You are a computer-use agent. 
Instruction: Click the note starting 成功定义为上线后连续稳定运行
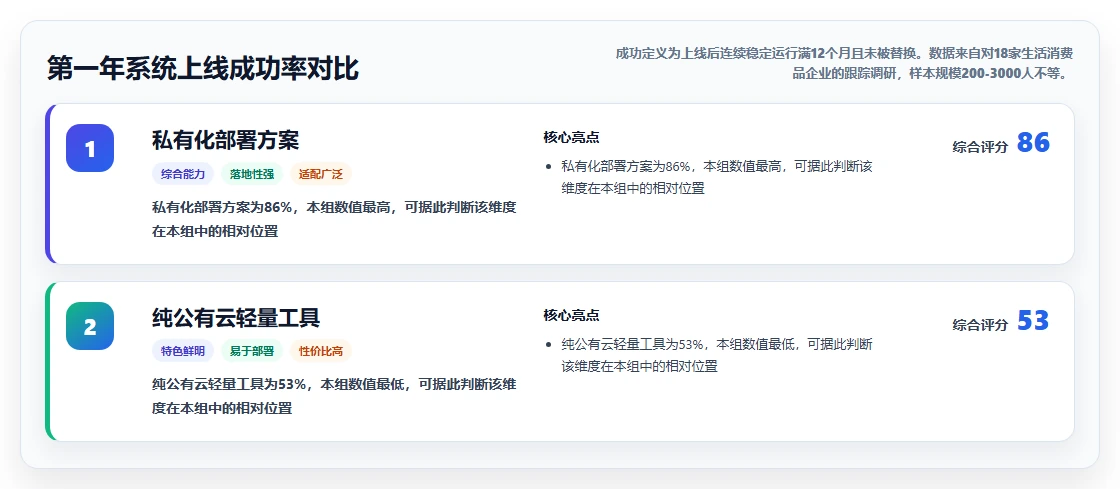point(844,64)
